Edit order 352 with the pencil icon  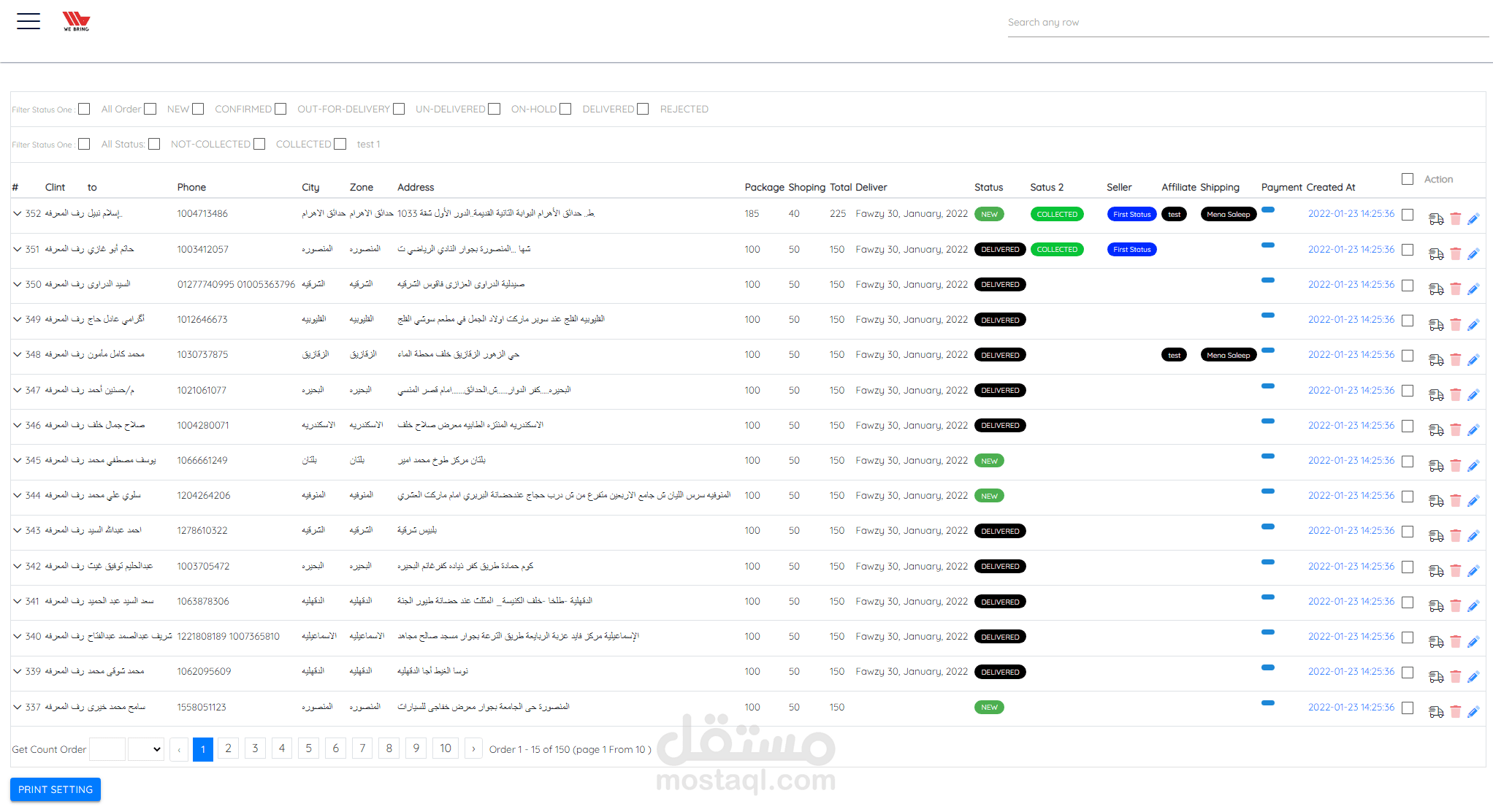pyautogui.click(x=1473, y=218)
